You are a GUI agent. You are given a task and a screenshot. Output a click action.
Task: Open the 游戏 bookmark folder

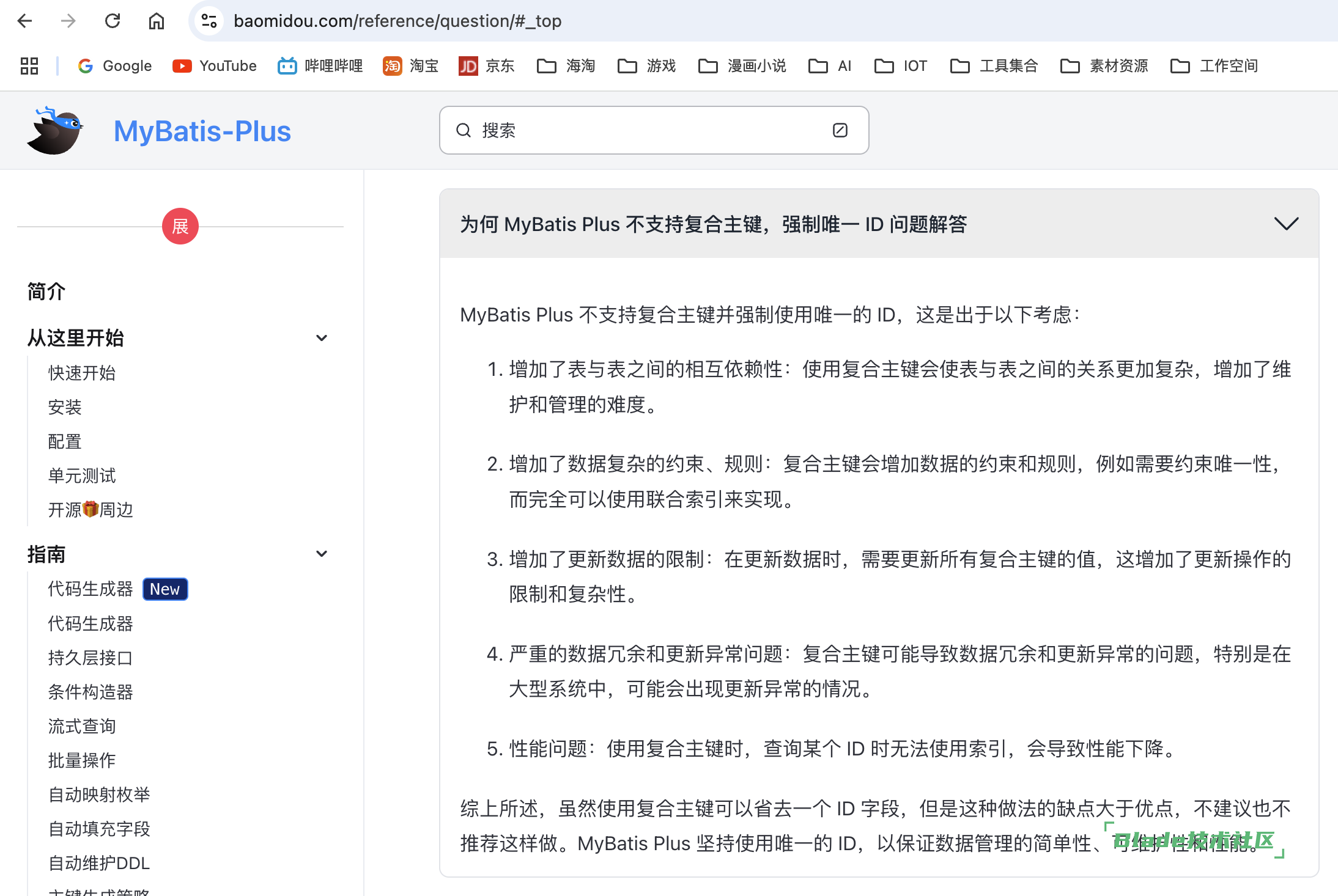coord(647,66)
